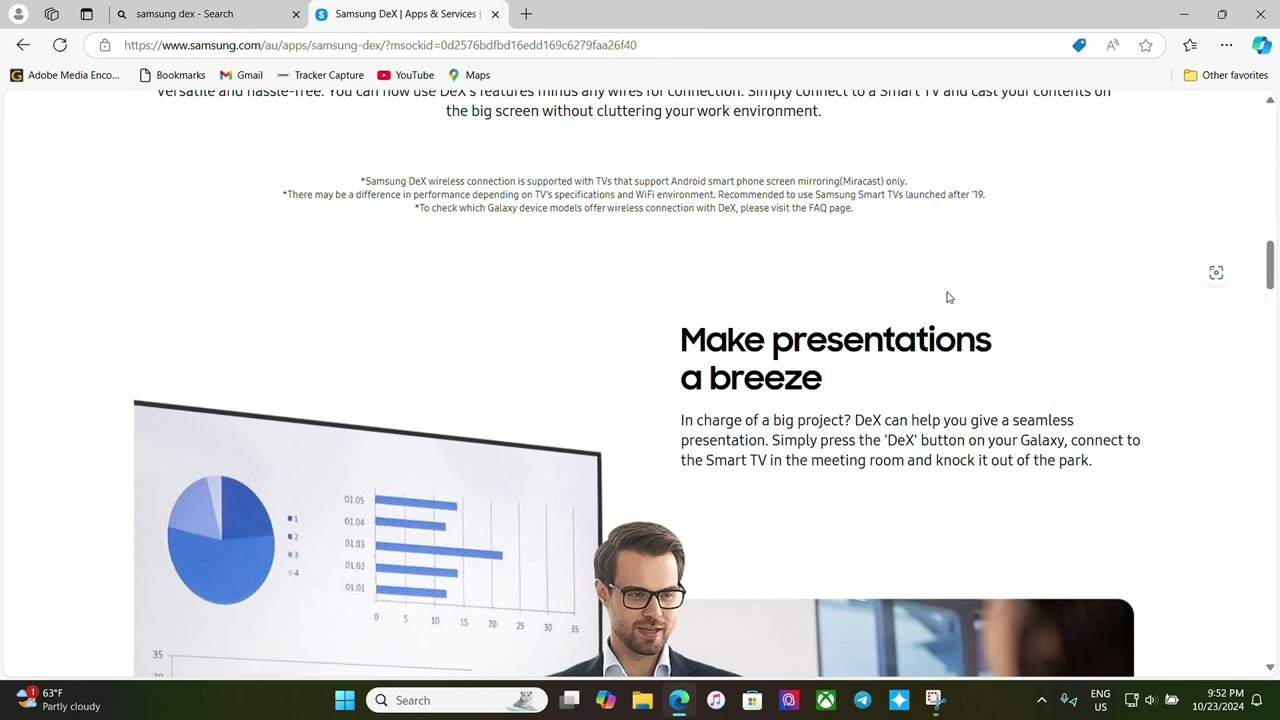Open Settings and more ellipsis menu
This screenshot has width=1280, height=720.
coord(1226,45)
